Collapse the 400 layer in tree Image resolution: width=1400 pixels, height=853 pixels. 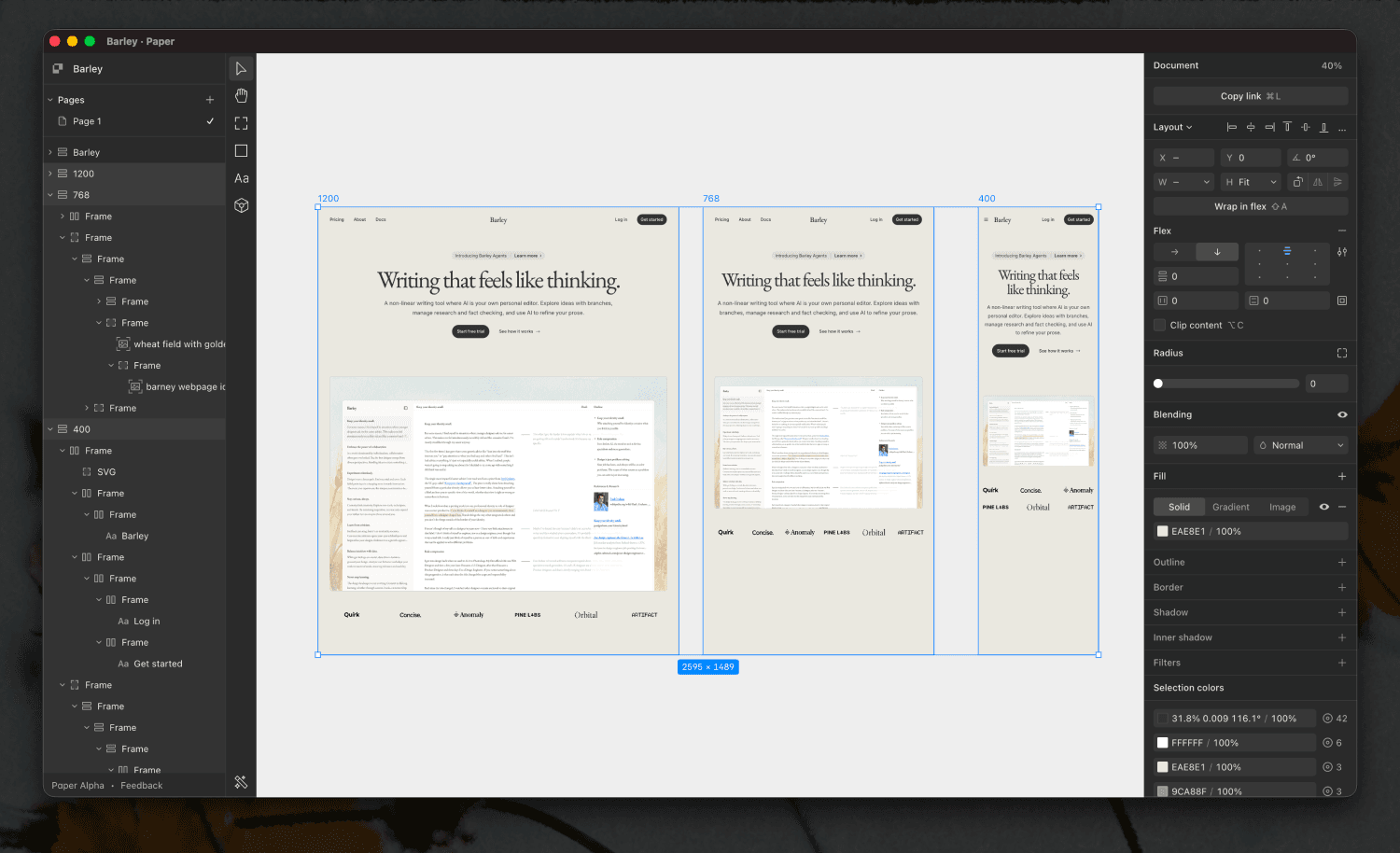click(x=50, y=429)
